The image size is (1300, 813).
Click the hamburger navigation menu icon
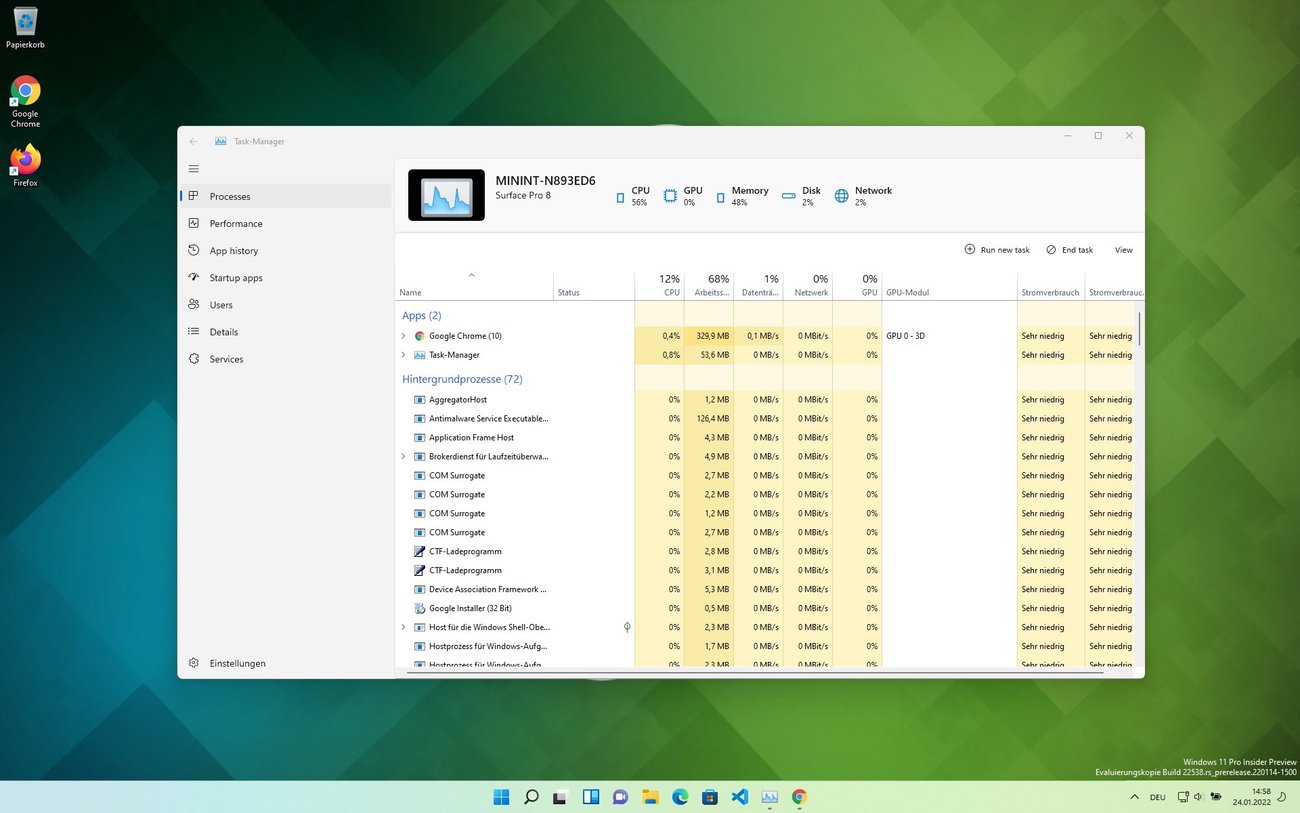[x=193, y=168]
